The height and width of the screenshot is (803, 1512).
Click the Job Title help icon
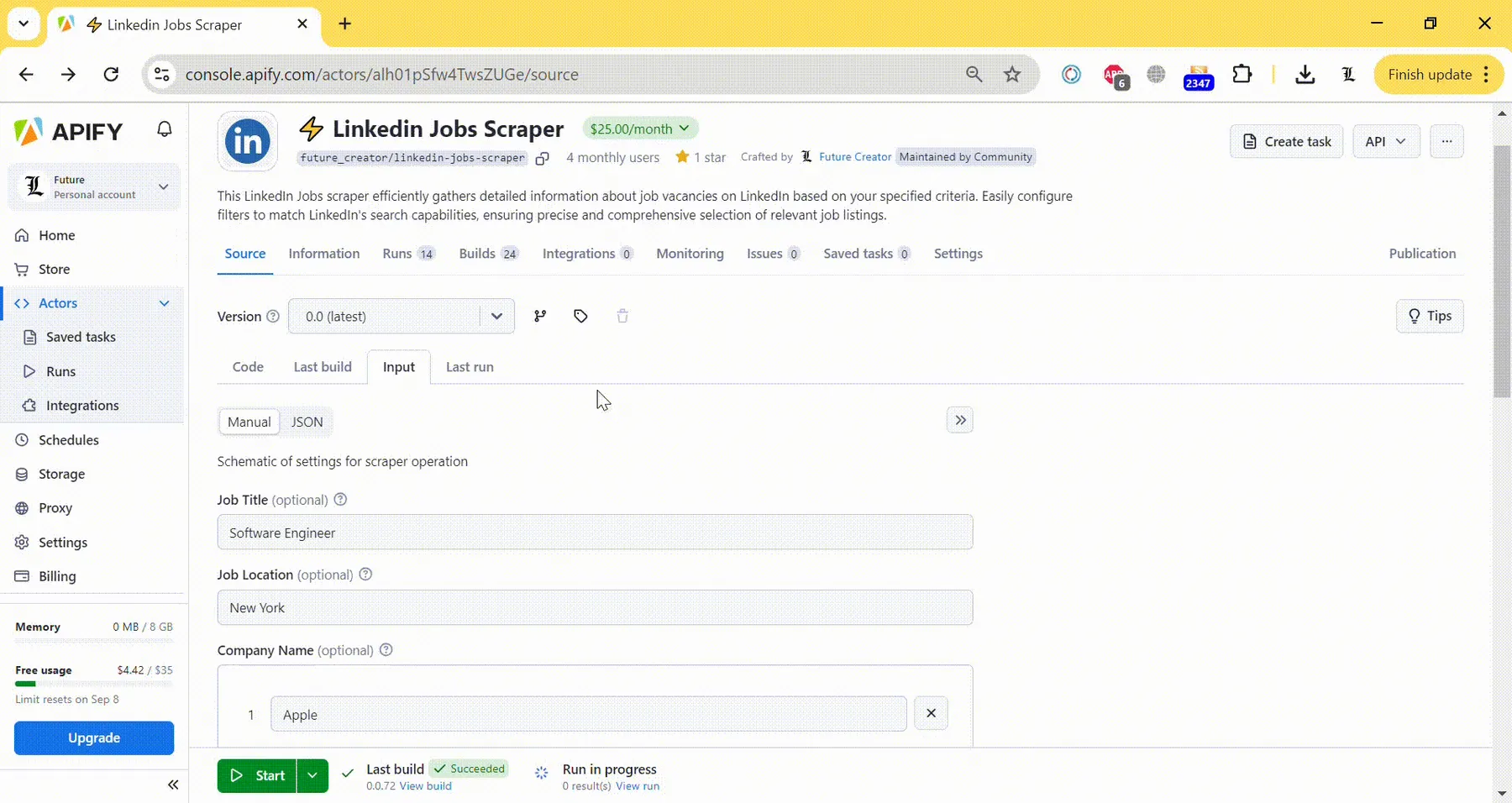(340, 499)
